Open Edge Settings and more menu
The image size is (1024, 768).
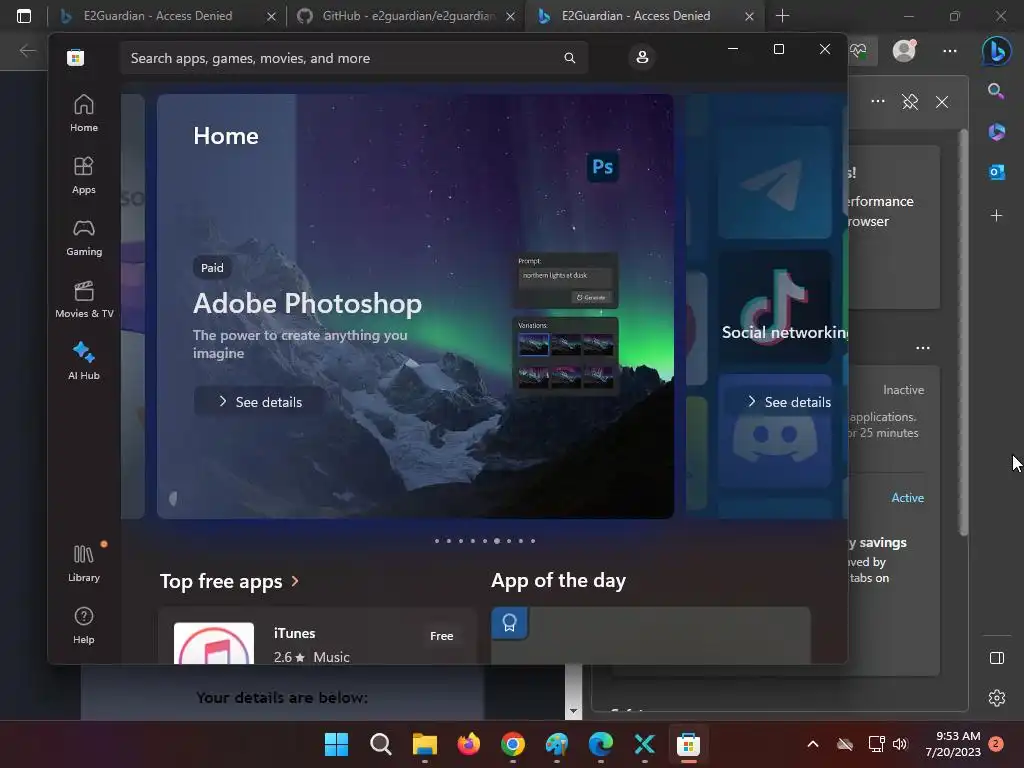click(x=950, y=51)
